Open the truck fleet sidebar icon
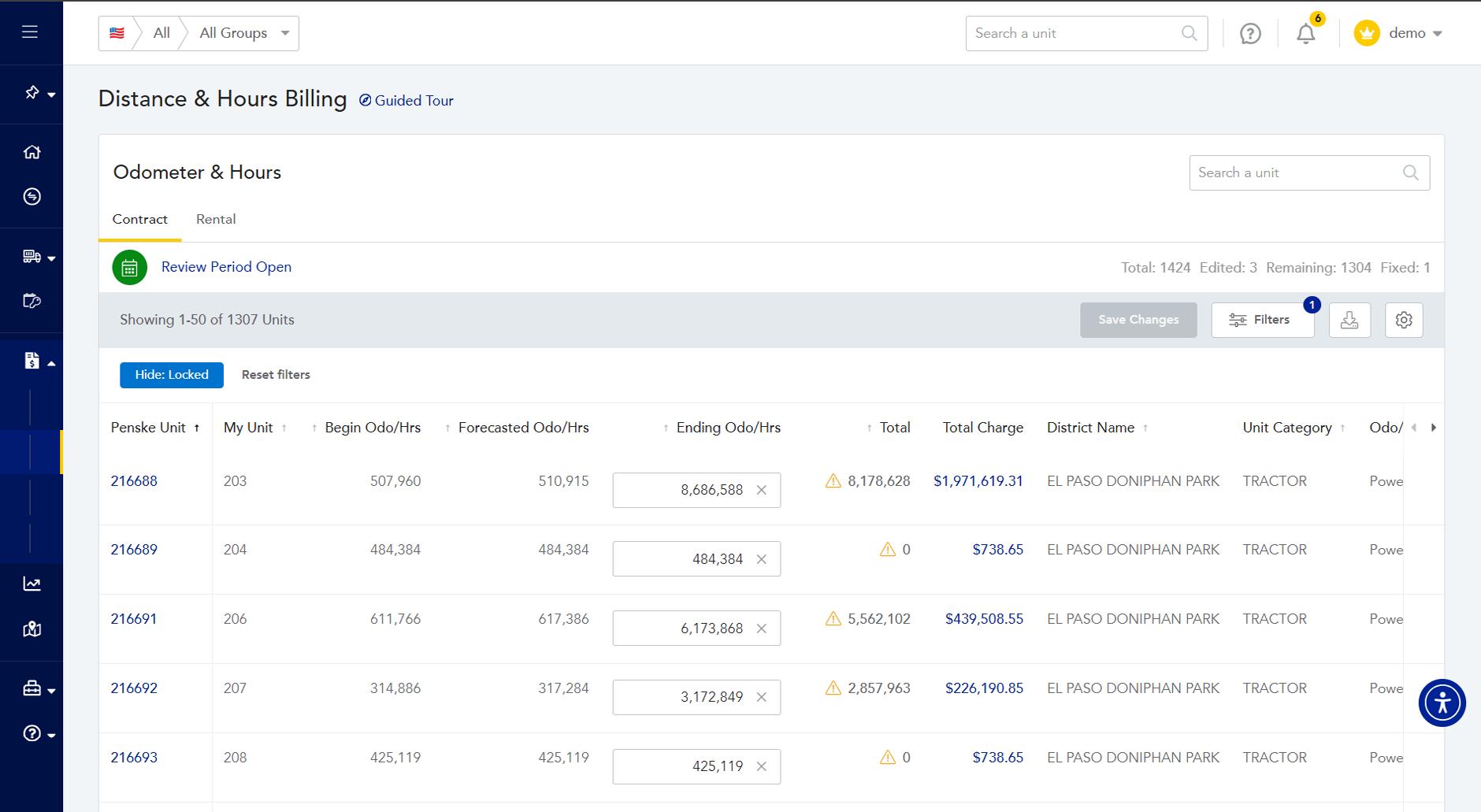This screenshot has height=812, width=1481. tap(32, 256)
